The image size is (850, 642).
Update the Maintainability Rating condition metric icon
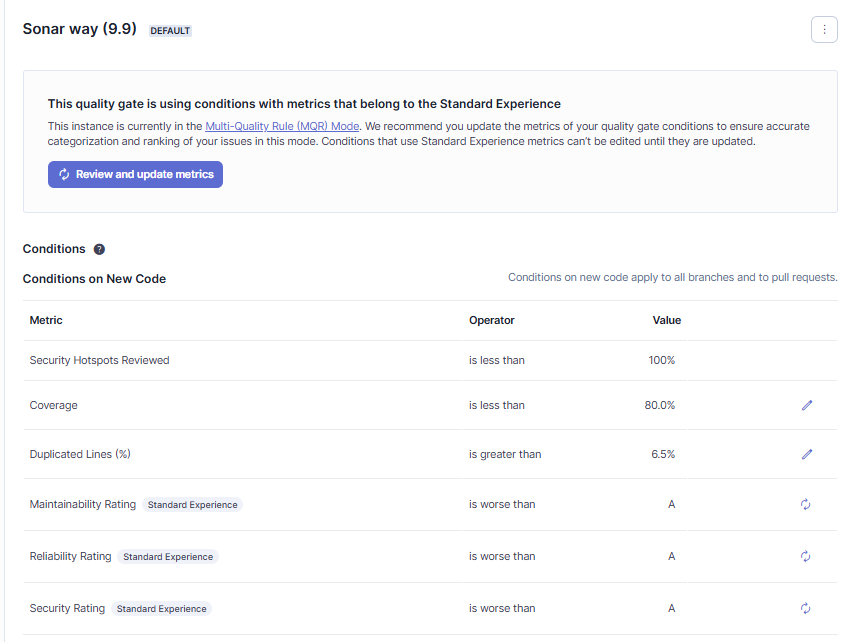coord(806,505)
